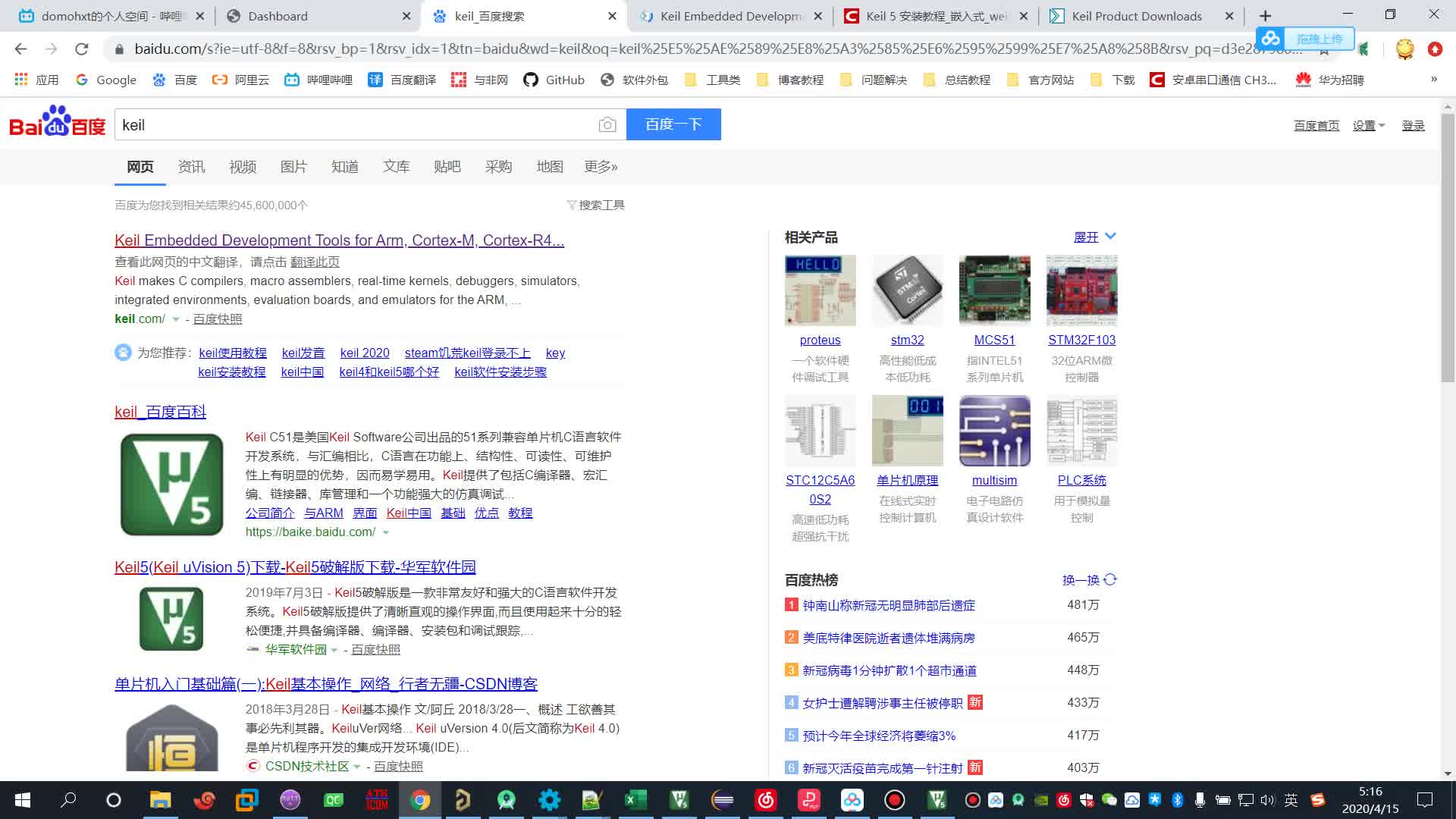Click the 百度快照 link under keil.com result
Viewport: 1456px width, 819px height.
[218, 319]
